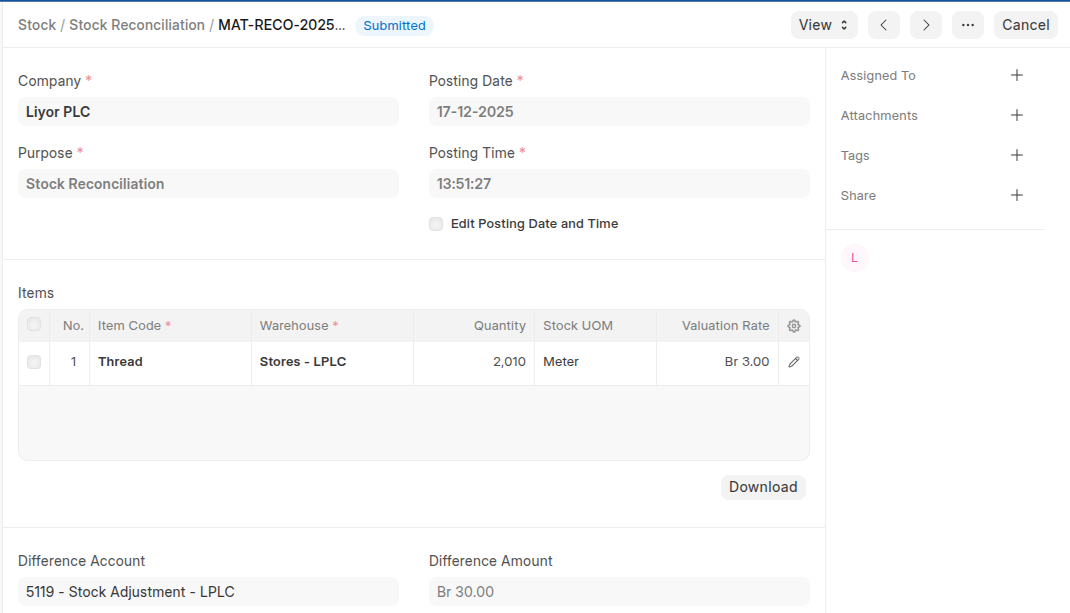
Task: Add an attachment using plus icon
Action: point(1016,115)
